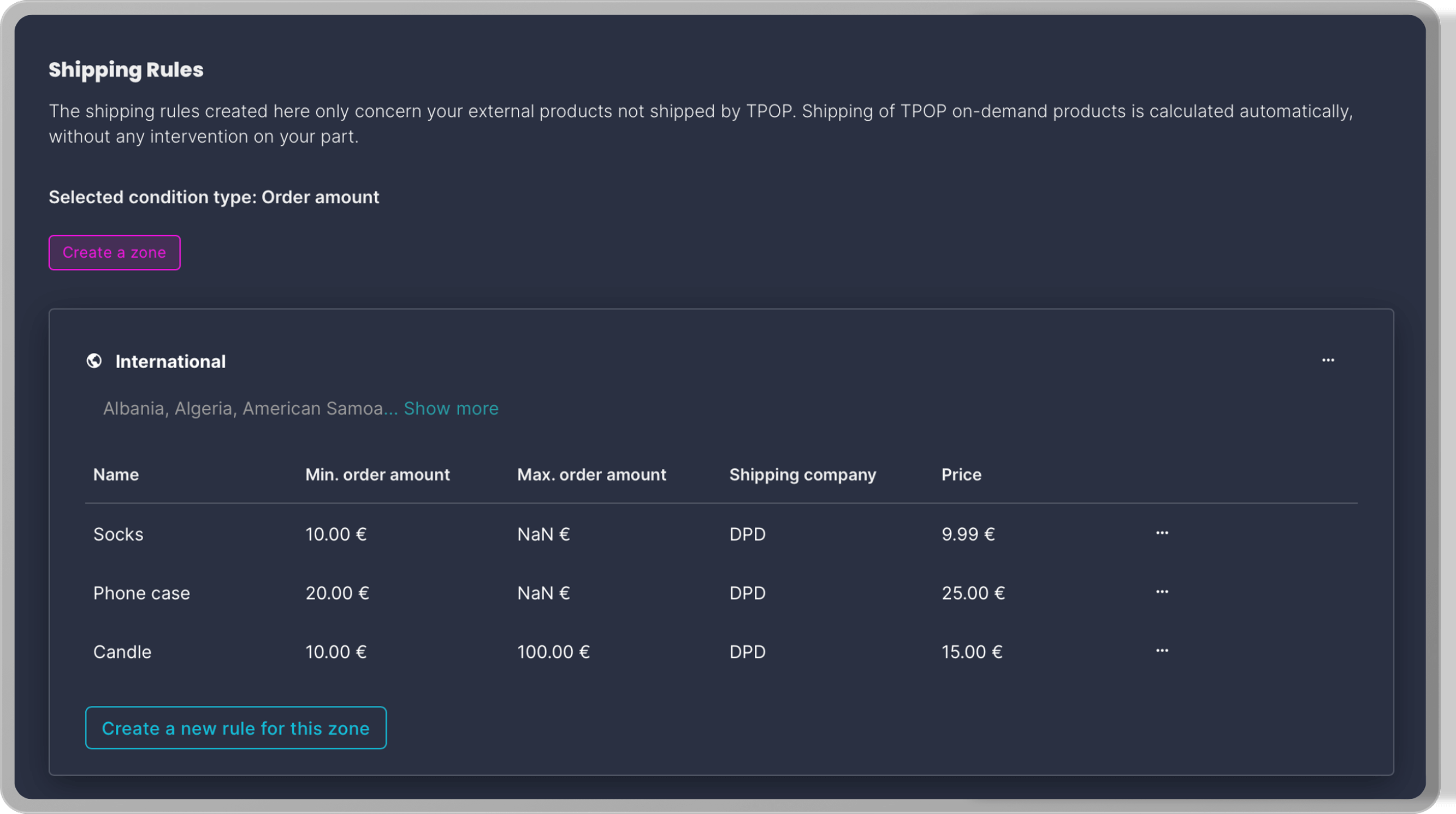The height and width of the screenshot is (814, 1456).
Task: Click the Create a zone button
Action: tap(114, 253)
